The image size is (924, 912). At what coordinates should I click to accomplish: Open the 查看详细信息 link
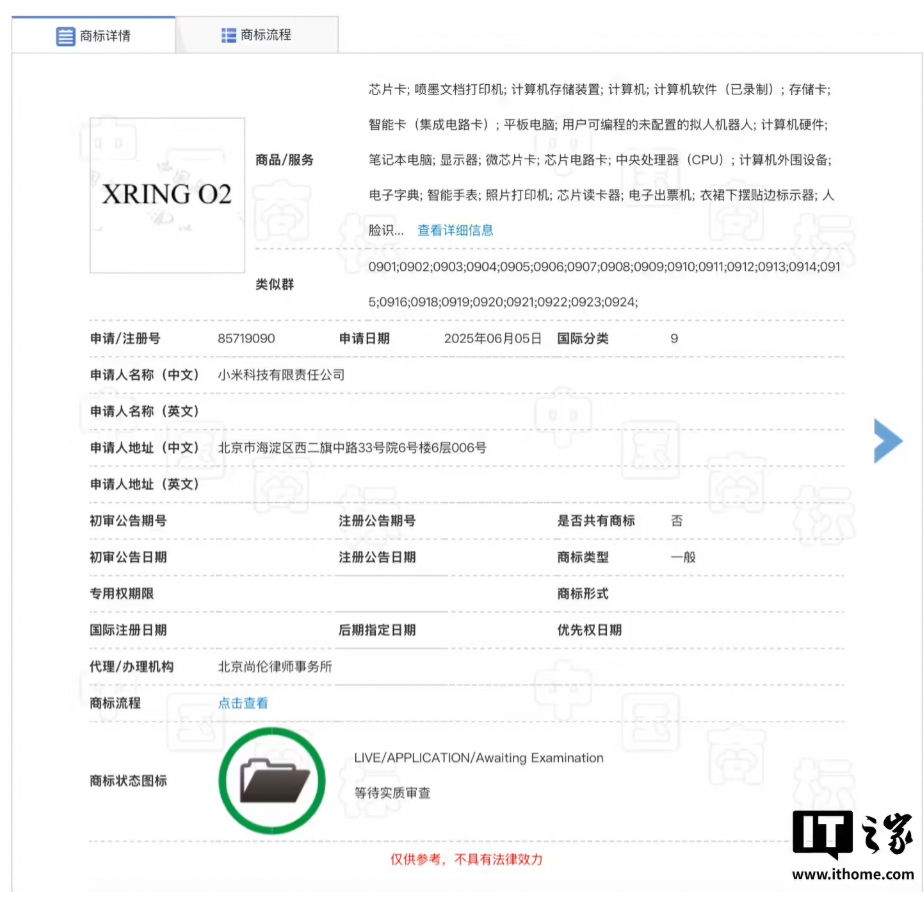point(455,230)
